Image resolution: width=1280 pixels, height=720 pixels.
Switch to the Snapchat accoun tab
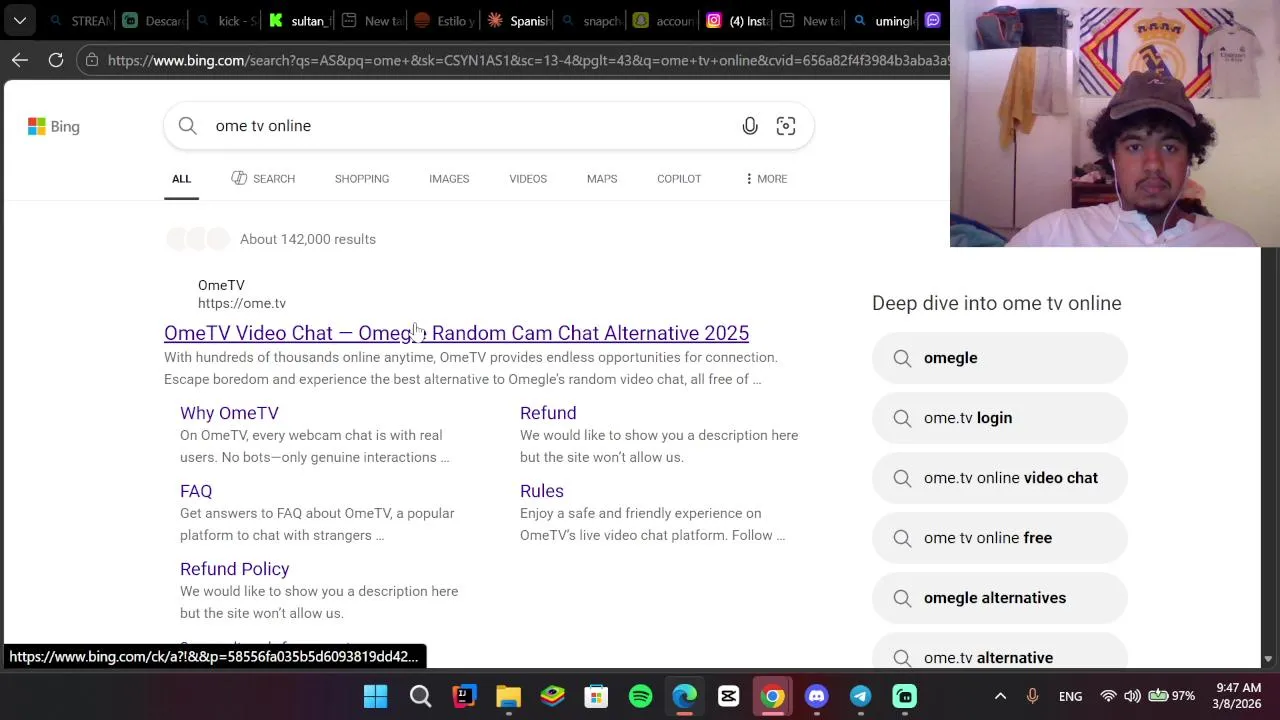[665, 20]
